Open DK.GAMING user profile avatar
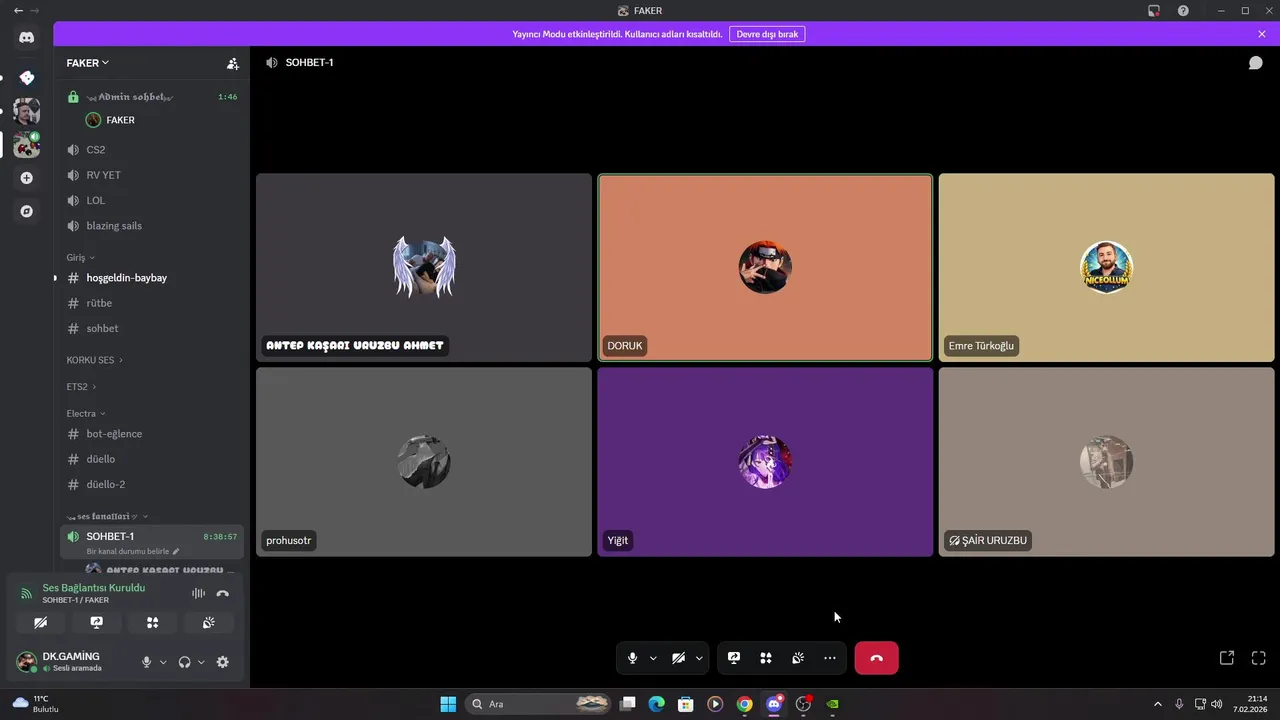 pos(27,662)
